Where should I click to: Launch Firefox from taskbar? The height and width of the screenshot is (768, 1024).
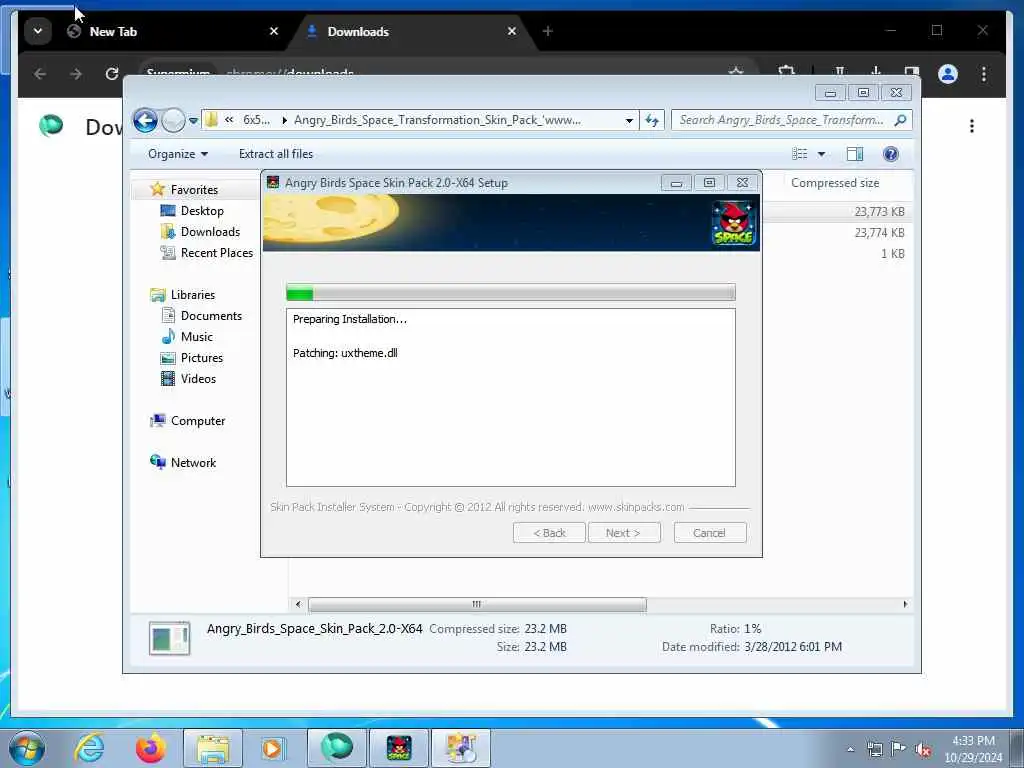pos(151,748)
